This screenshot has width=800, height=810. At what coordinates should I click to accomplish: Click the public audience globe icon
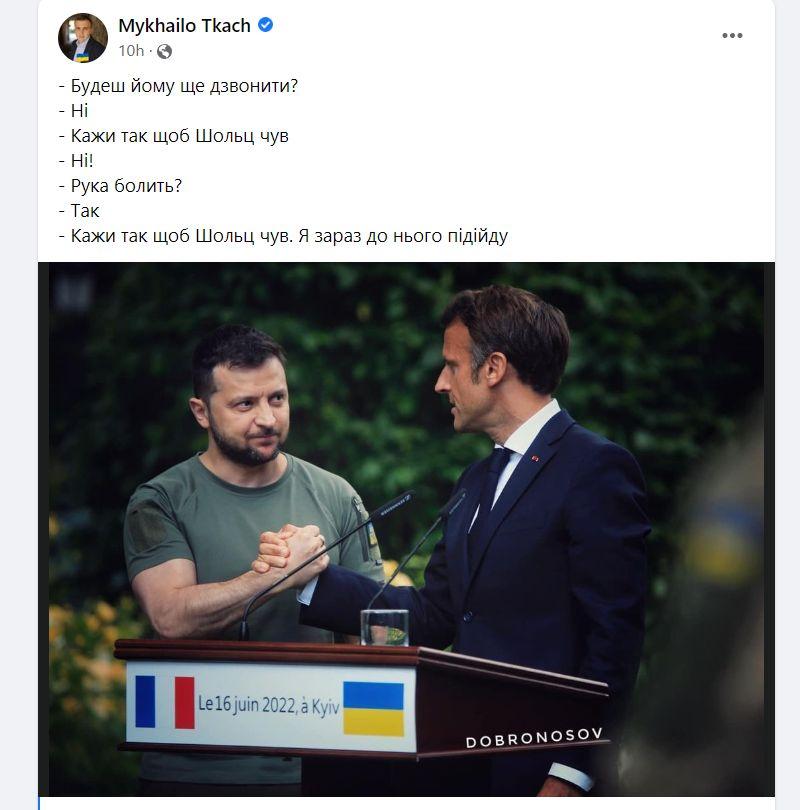click(x=164, y=51)
